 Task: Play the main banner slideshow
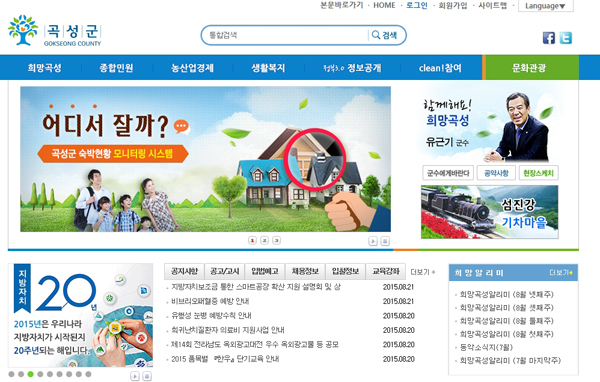(373, 241)
